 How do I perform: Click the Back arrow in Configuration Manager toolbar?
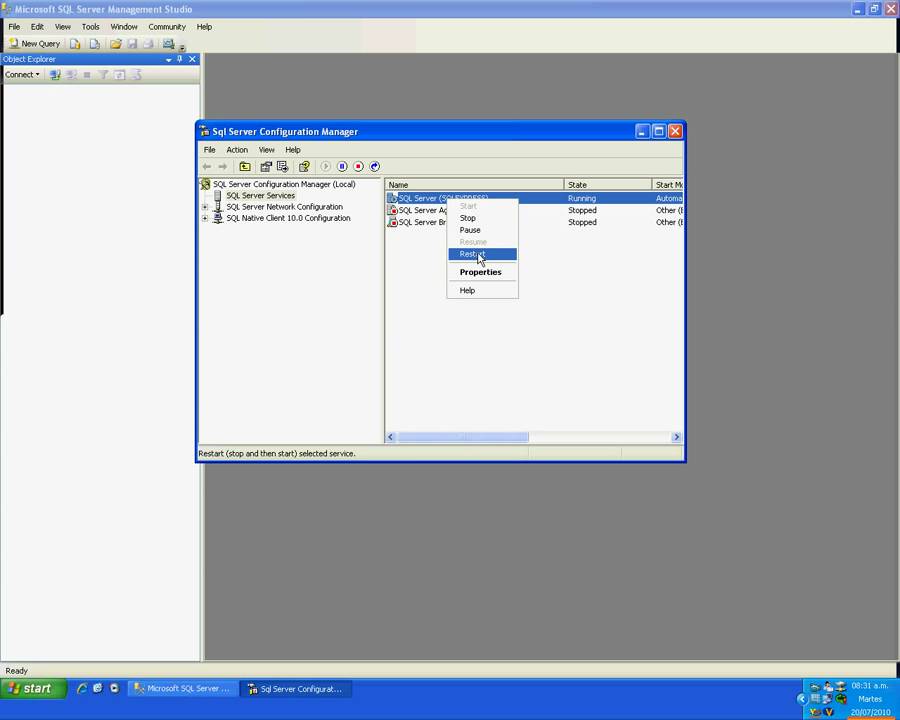click(x=207, y=167)
